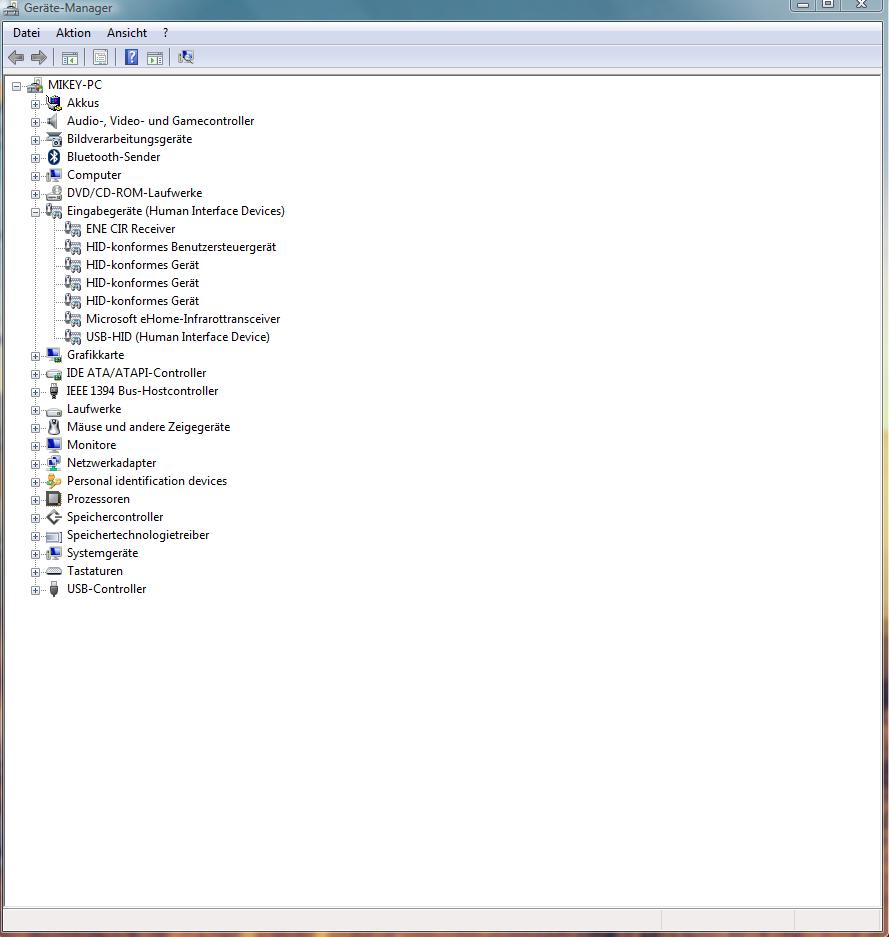Show or hide console tree toolbar icon
Viewport: 889px width, 937px height.
pyautogui.click(x=70, y=58)
